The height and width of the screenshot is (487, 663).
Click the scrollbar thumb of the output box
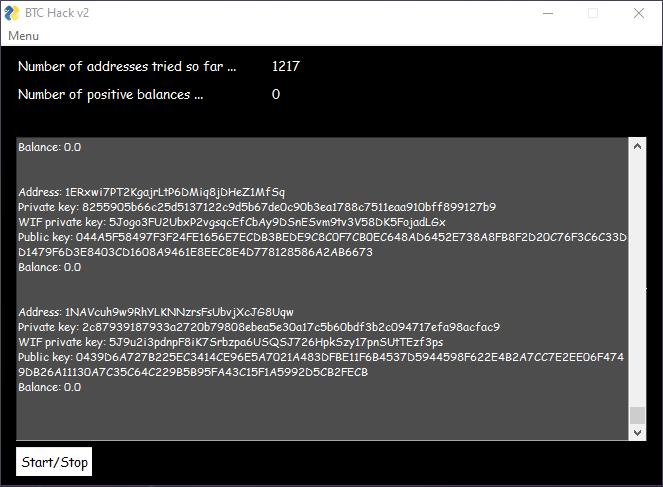click(x=637, y=415)
